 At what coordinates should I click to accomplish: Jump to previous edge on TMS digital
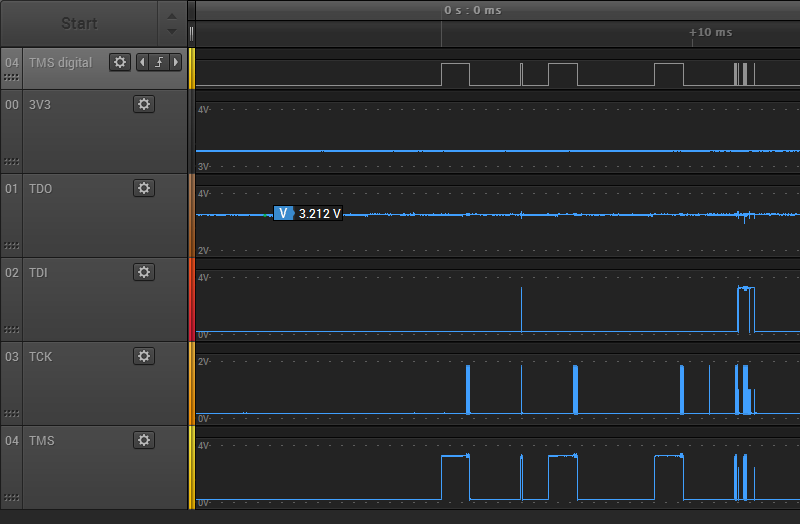point(142,62)
